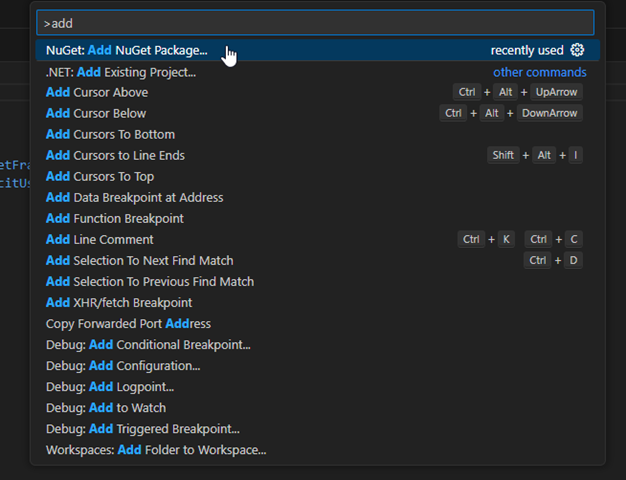
Task: Pick Copy Forwarded Port Address
Action: [x=317, y=324]
